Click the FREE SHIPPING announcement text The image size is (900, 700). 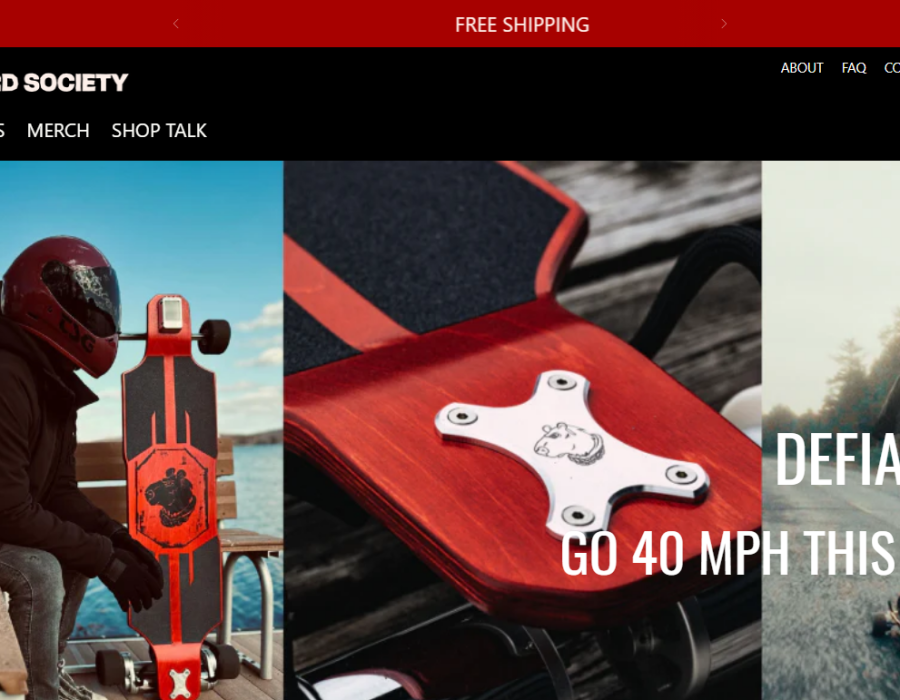(x=522, y=25)
